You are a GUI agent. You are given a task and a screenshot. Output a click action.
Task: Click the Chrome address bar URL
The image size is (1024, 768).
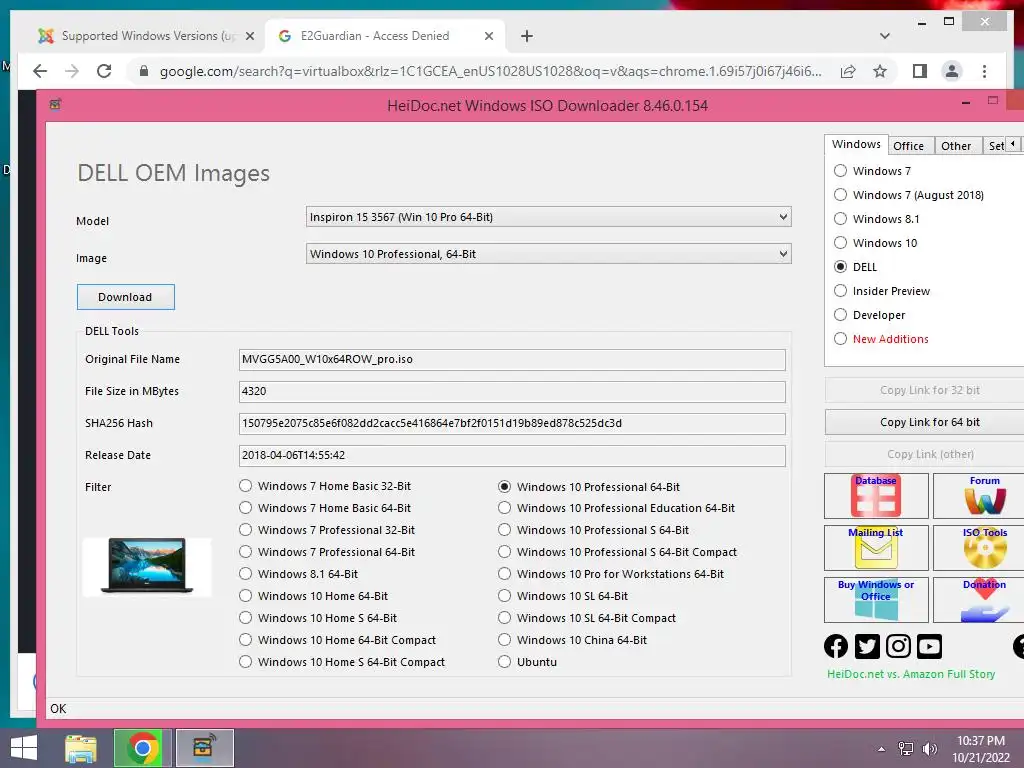click(x=490, y=71)
